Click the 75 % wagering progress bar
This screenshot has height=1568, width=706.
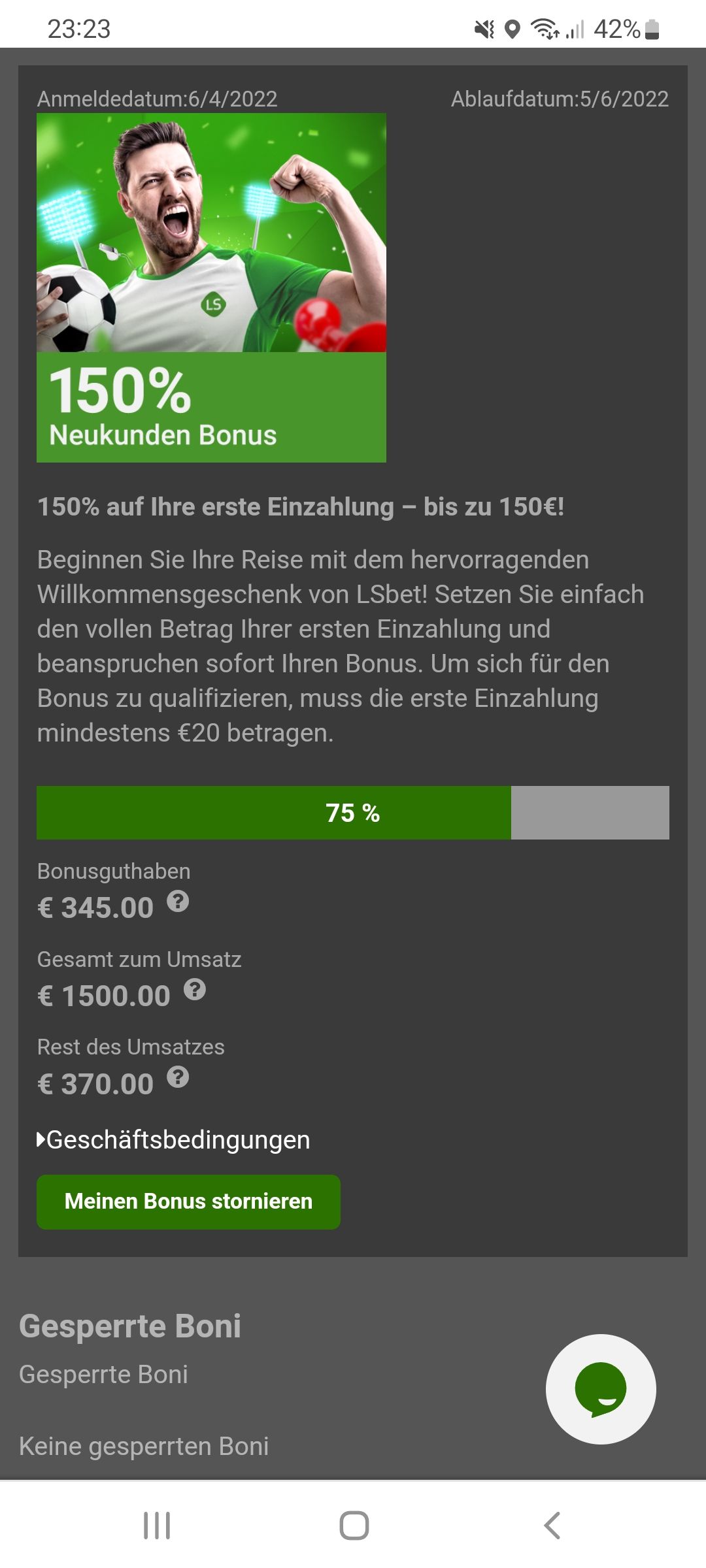tap(353, 813)
